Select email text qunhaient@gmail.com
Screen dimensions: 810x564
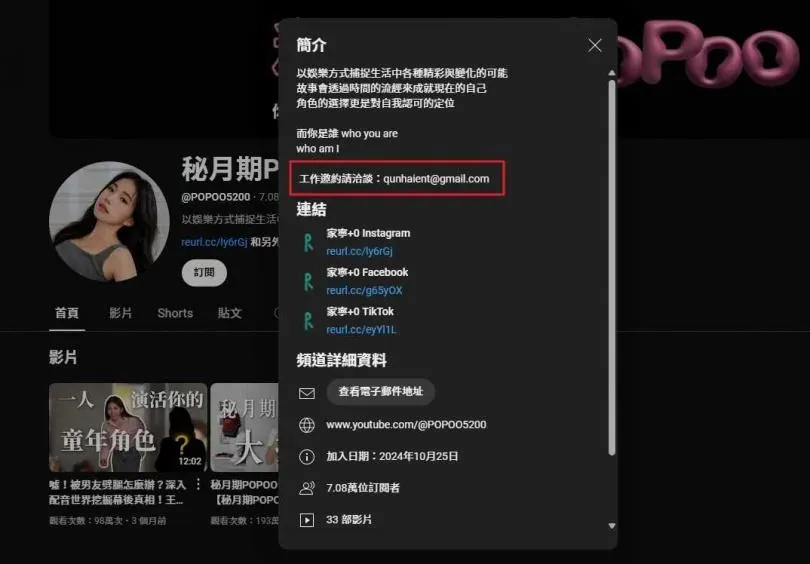(436, 179)
